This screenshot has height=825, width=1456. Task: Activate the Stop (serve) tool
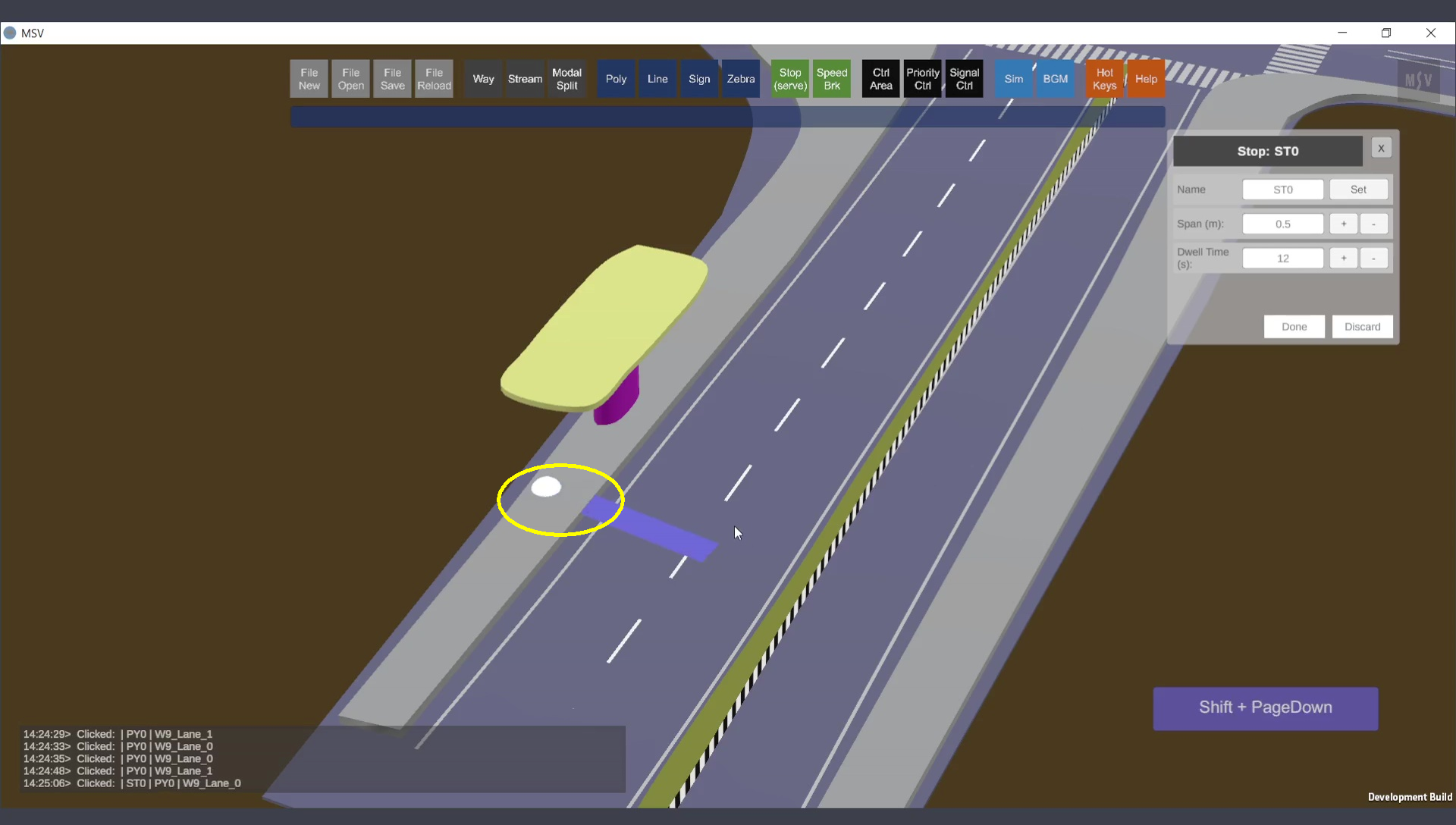pos(790,79)
